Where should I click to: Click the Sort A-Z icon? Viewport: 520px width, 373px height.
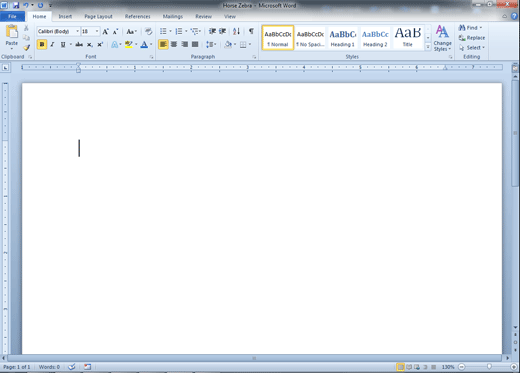(x=236, y=31)
